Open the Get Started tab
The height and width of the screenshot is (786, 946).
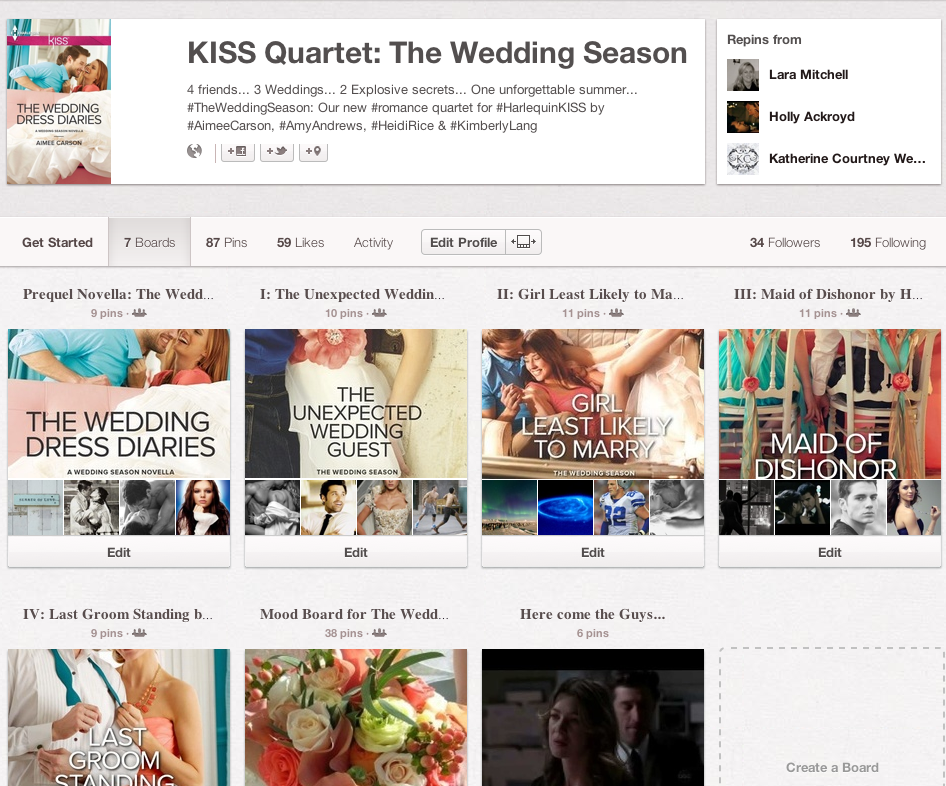pyautogui.click(x=57, y=242)
